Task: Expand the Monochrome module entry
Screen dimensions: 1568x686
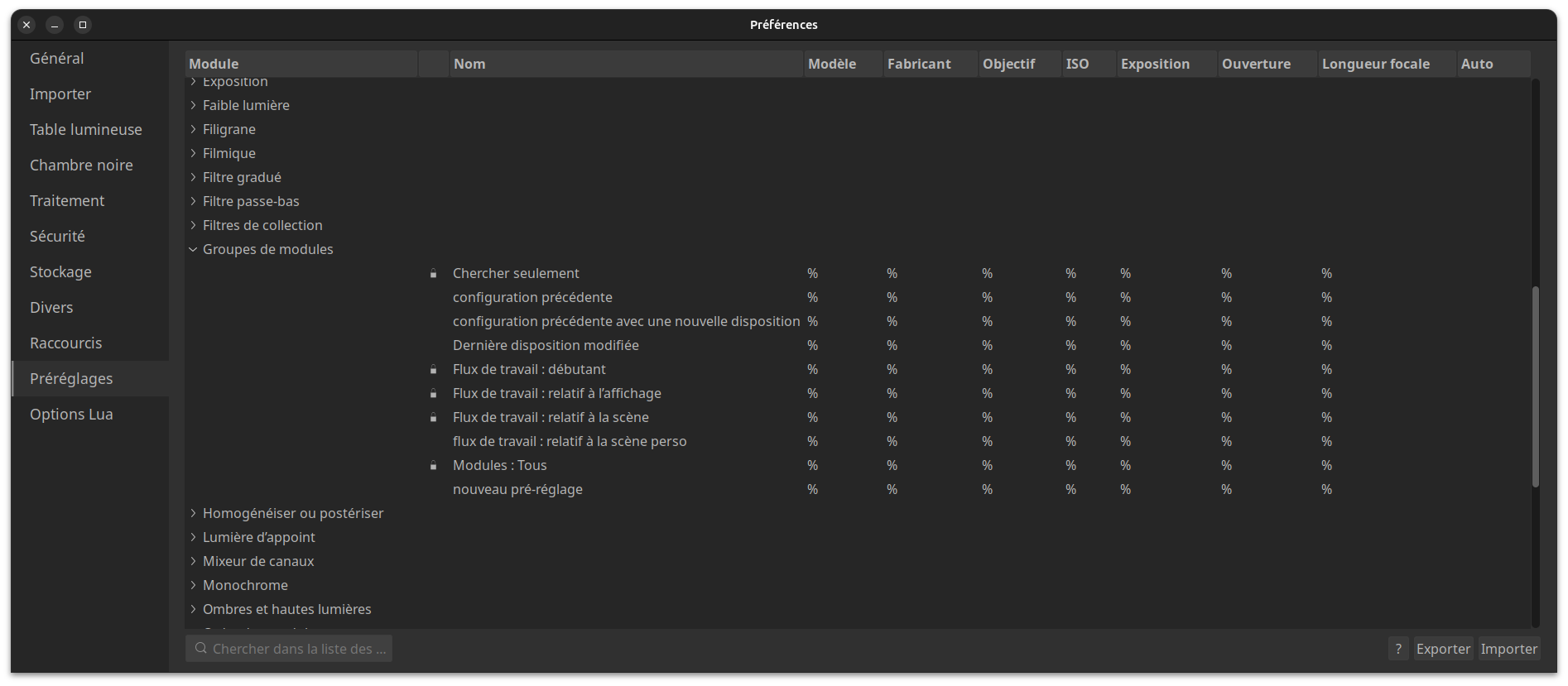Action: pos(193,585)
